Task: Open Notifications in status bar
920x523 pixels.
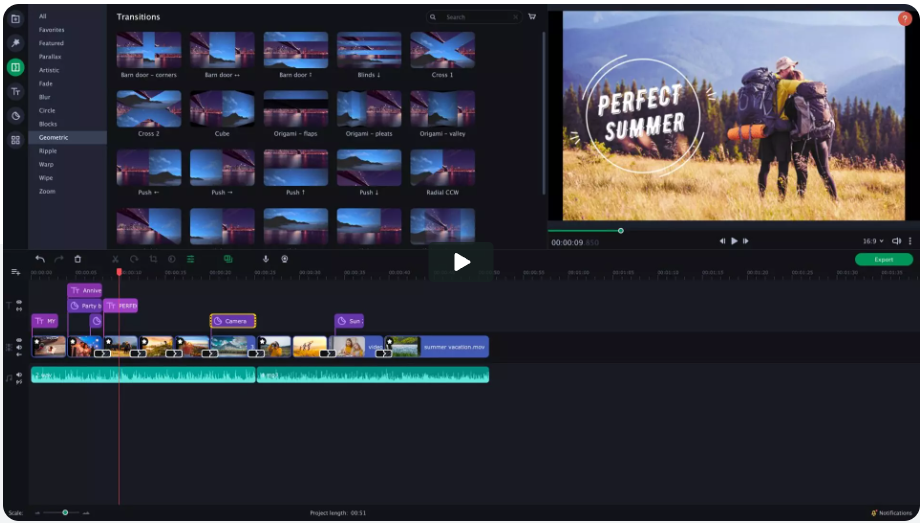Action: pyautogui.click(x=892, y=513)
